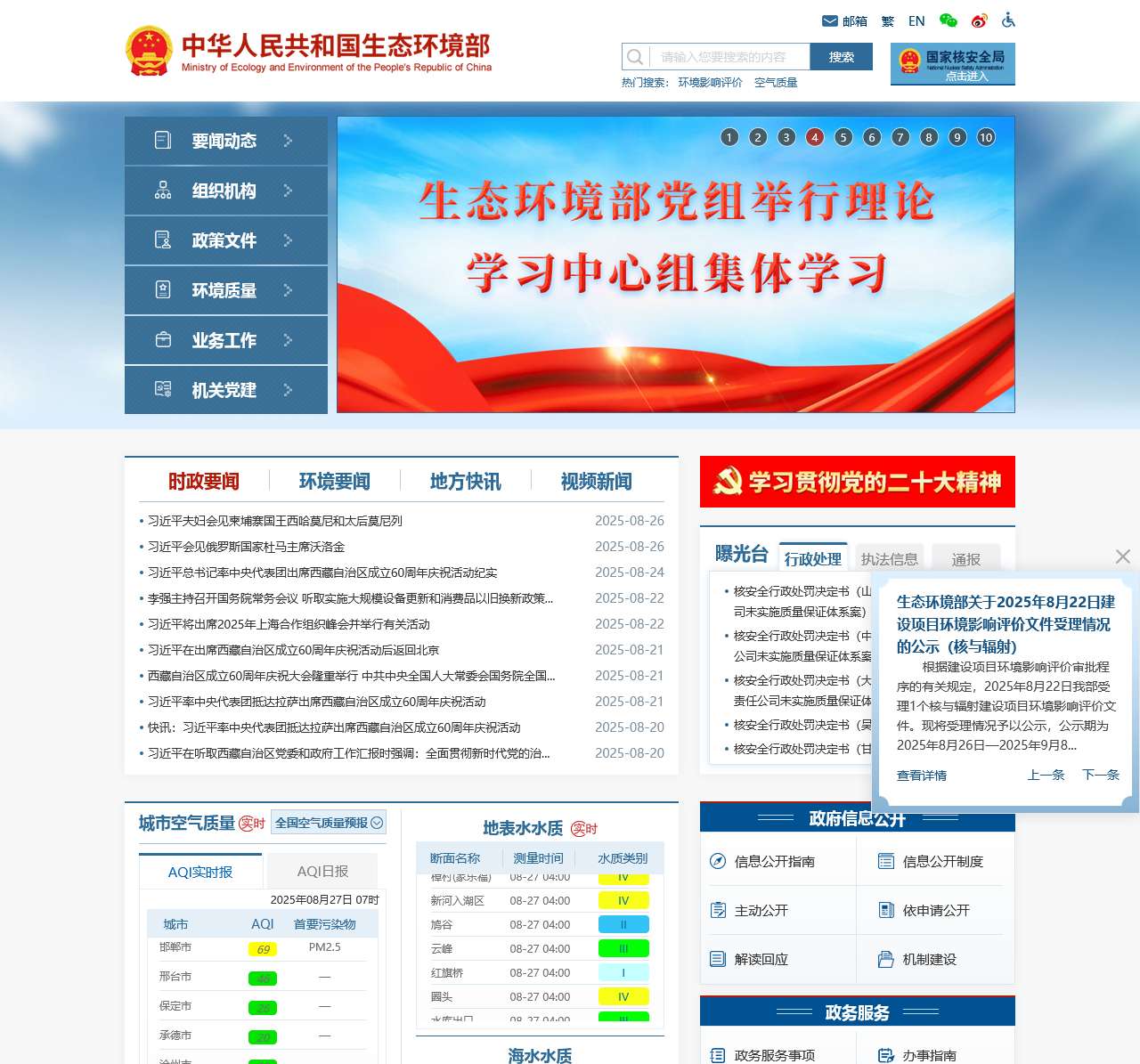Click the 业务工作 briefcase icon
The image size is (1140, 1064).
(x=163, y=339)
